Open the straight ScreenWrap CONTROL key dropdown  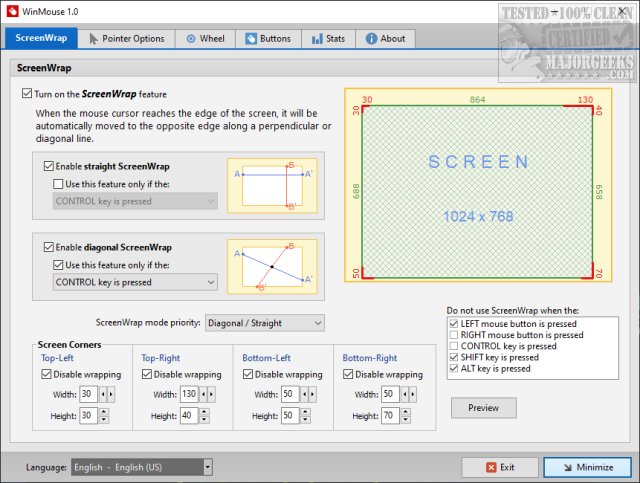pyautogui.click(x=135, y=201)
